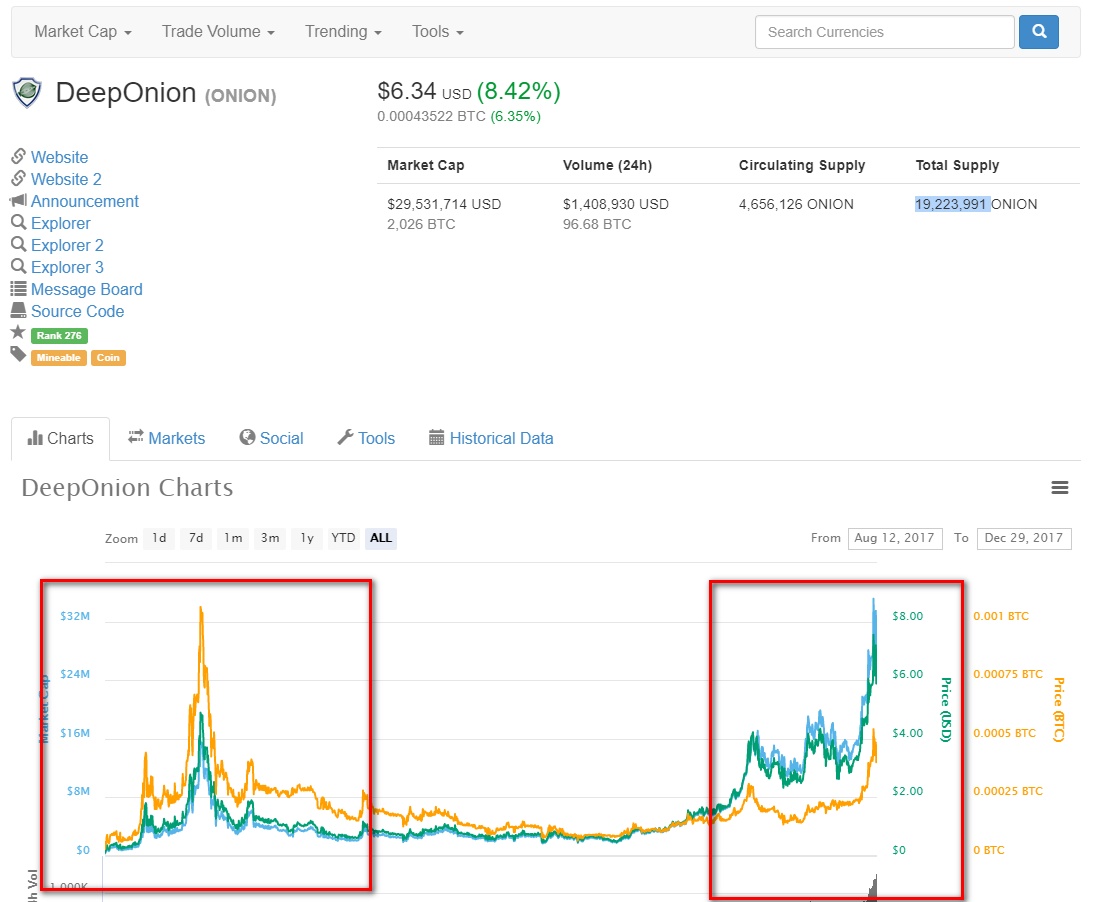The height and width of the screenshot is (902, 1098).
Task: Switch to the Charts tab
Action: tap(60, 438)
